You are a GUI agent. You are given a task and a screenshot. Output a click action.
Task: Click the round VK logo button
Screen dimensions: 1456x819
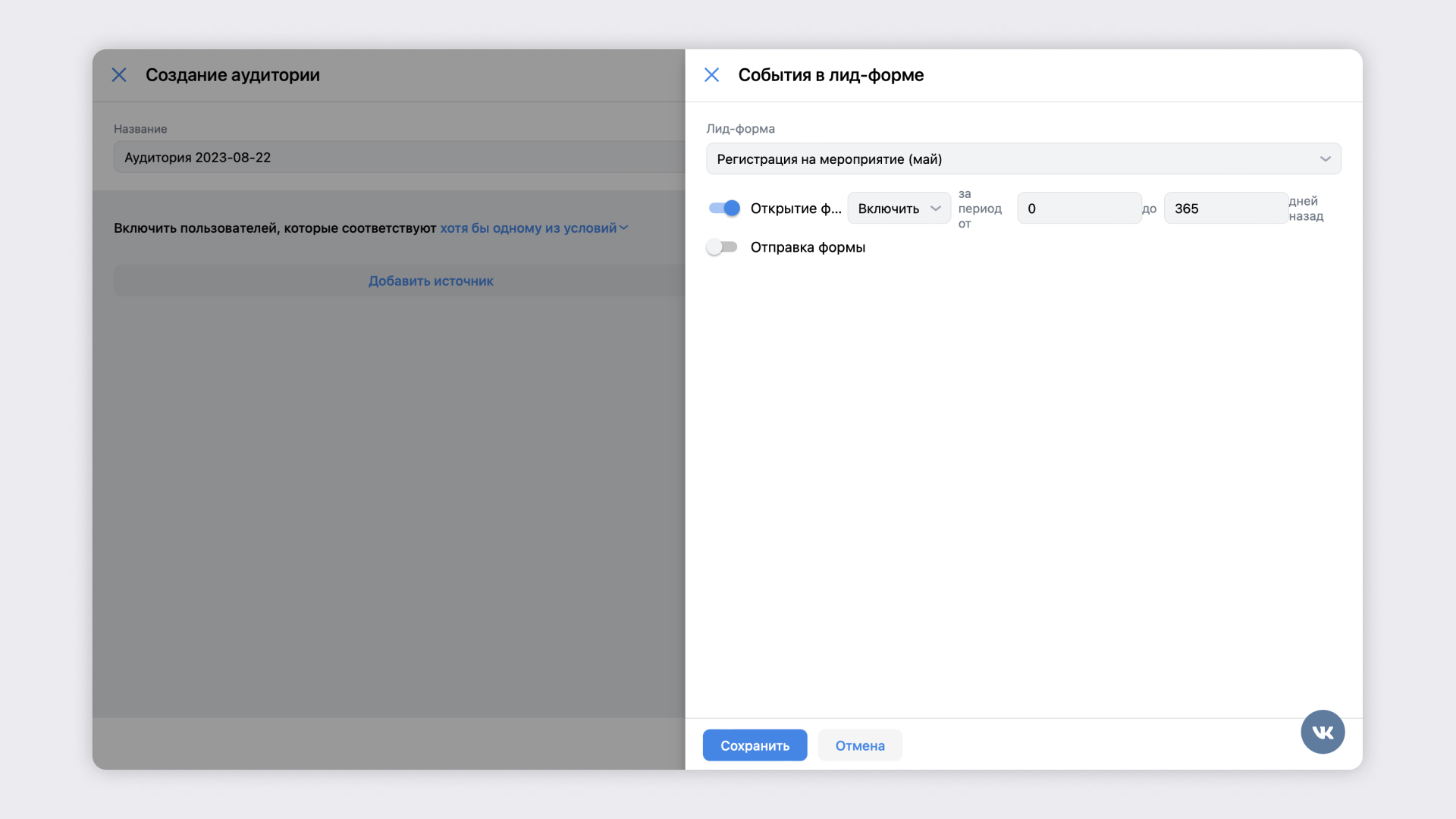point(1323,732)
